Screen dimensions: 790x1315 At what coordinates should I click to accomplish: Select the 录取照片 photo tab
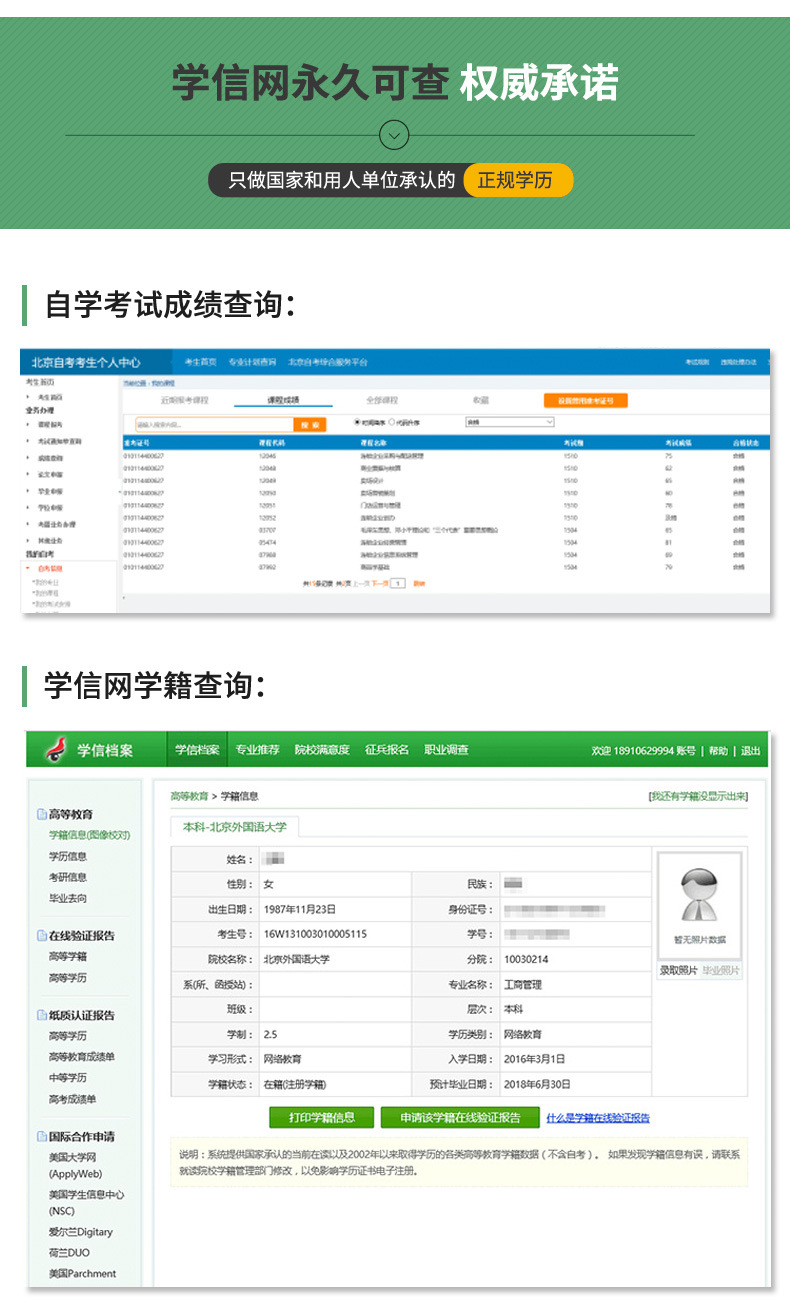coord(678,970)
